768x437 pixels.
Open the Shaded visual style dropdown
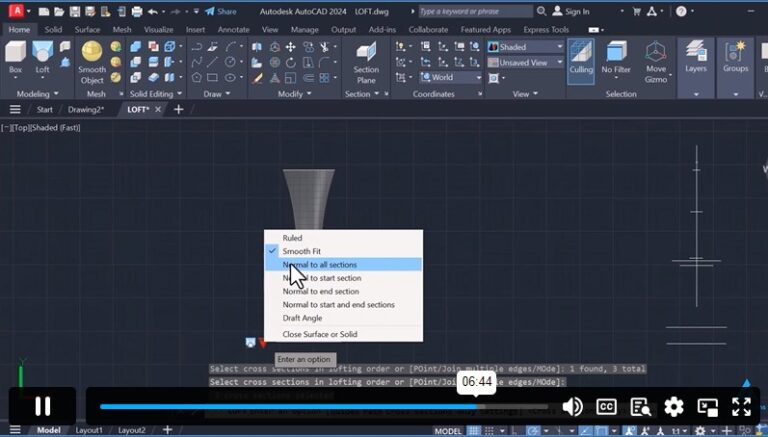click(526, 47)
